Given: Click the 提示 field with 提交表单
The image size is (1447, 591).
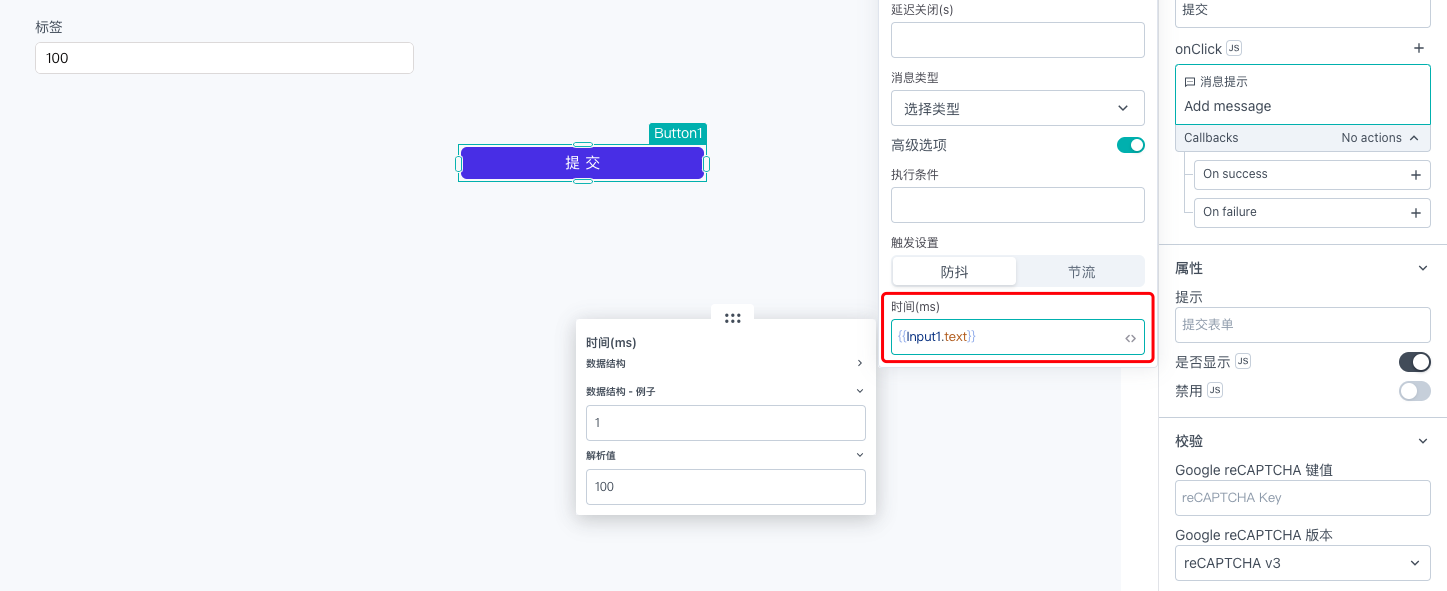Looking at the screenshot, I should pos(1302,325).
